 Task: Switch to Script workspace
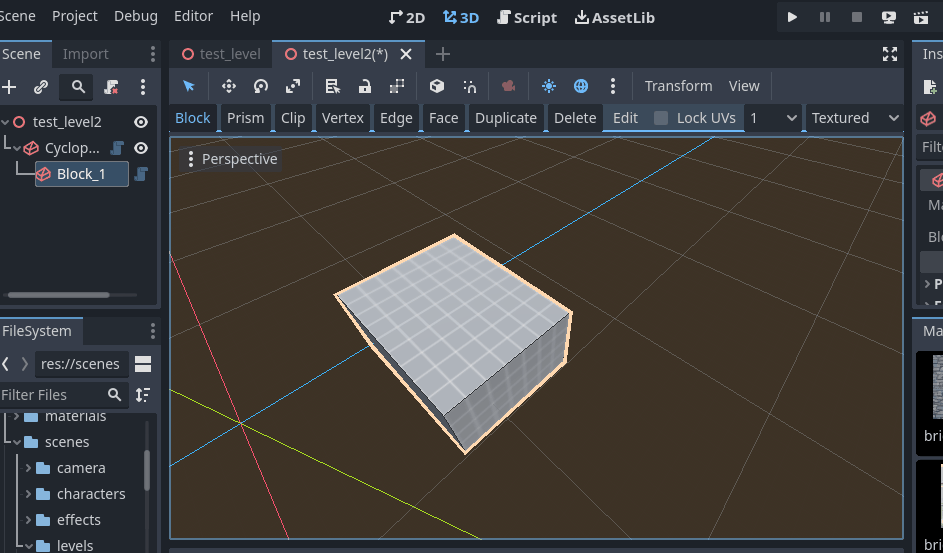pos(527,17)
